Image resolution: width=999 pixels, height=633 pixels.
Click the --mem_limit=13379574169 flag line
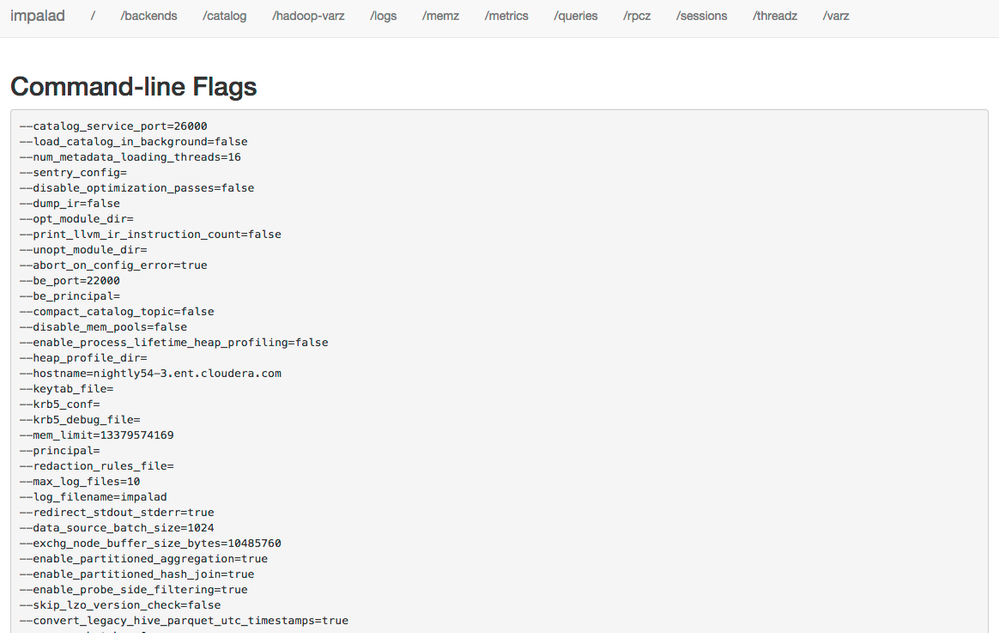pos(96,435)
